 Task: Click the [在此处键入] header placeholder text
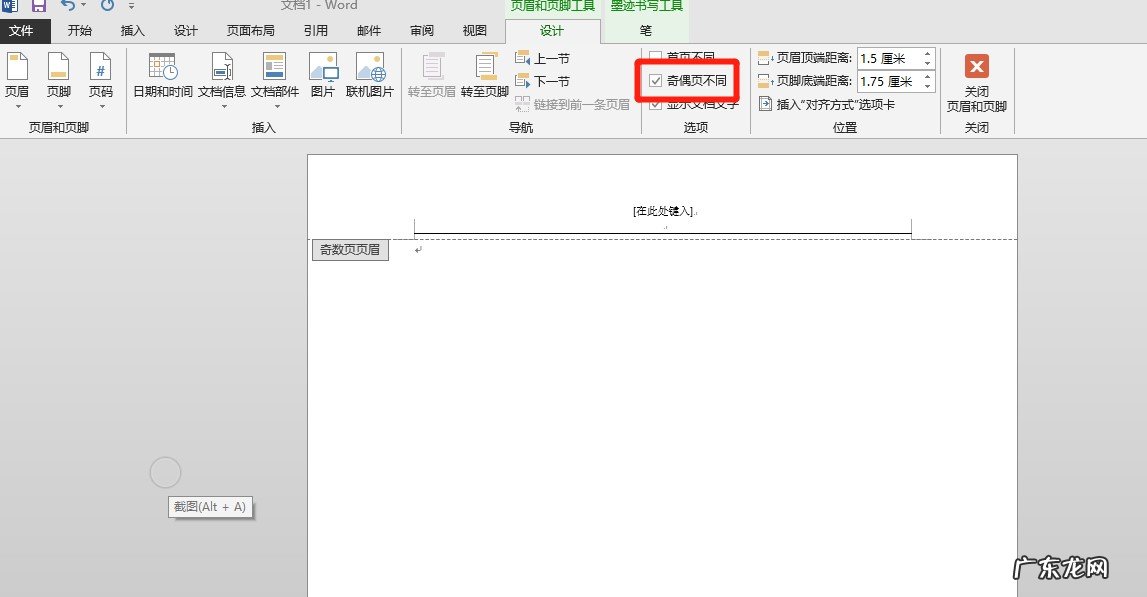tap(662, 211)
